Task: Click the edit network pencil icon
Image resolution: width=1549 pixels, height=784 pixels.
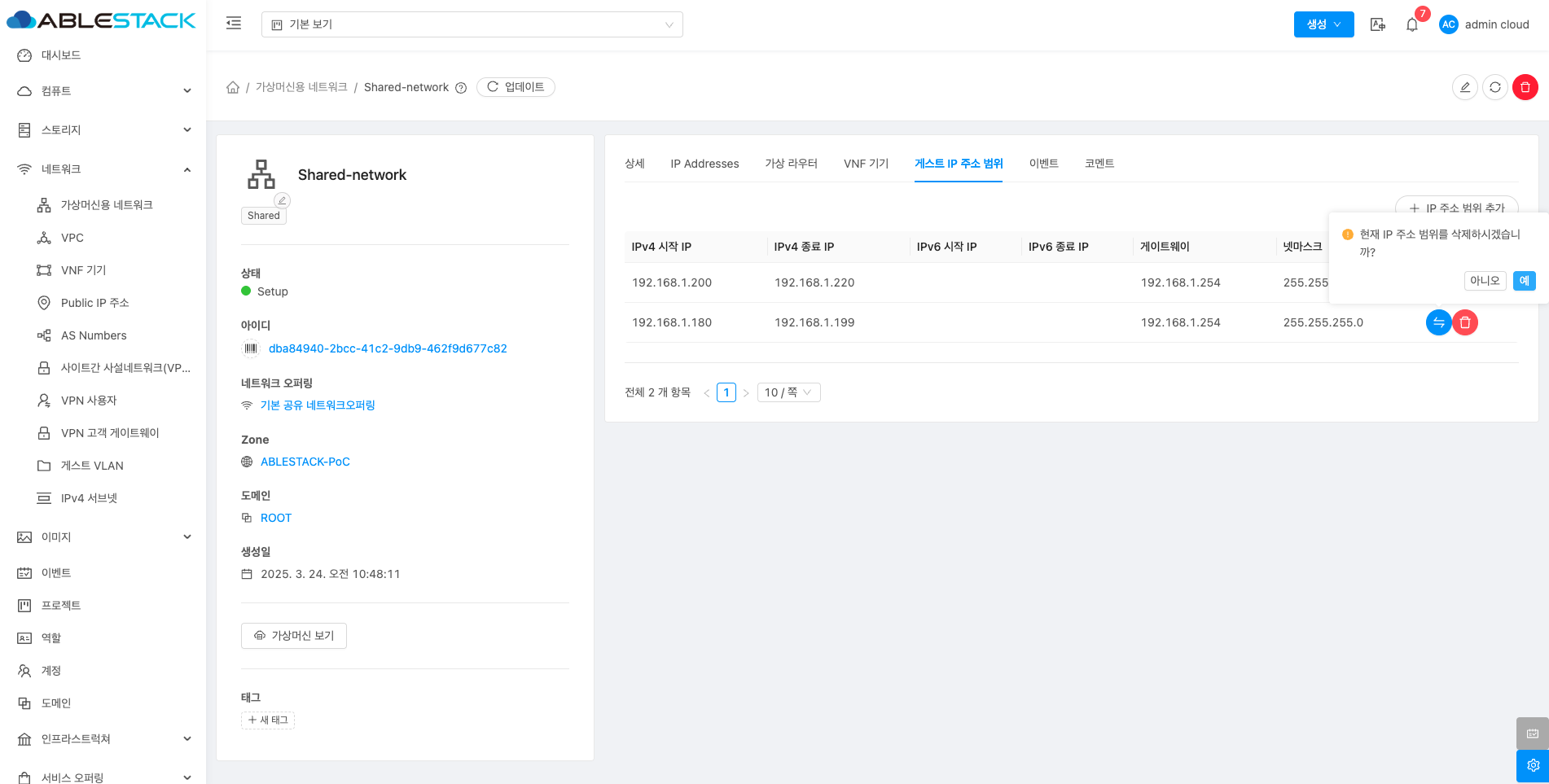Action: click(1464, 87)
